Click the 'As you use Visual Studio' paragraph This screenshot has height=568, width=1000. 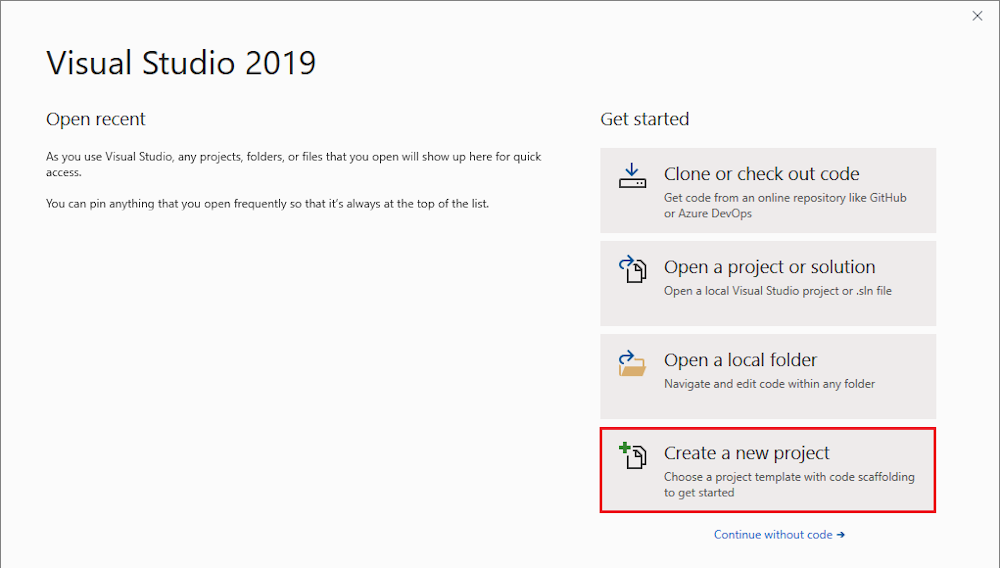tap(293, 164)
